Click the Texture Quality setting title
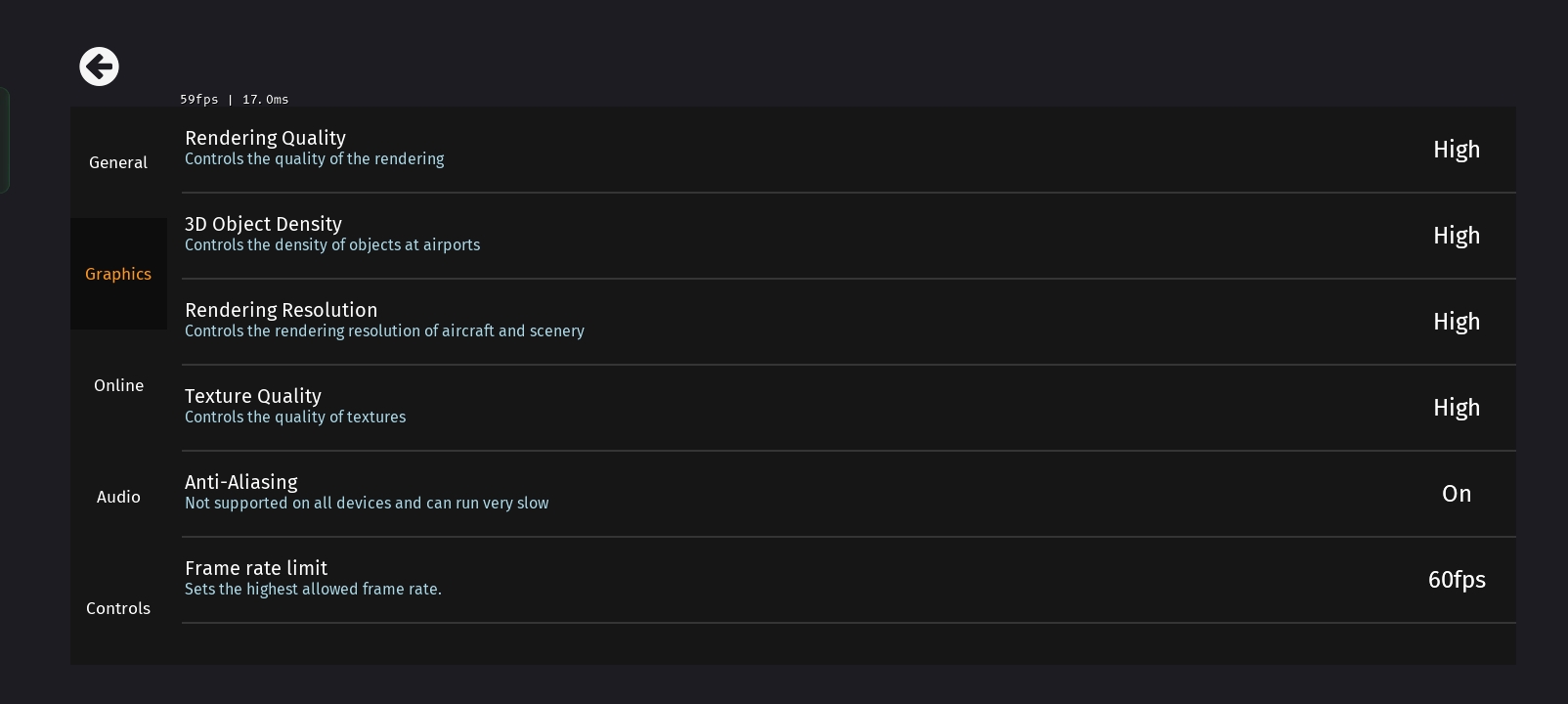The width and height of the screenshot is (1568, 704). (252, 396)
